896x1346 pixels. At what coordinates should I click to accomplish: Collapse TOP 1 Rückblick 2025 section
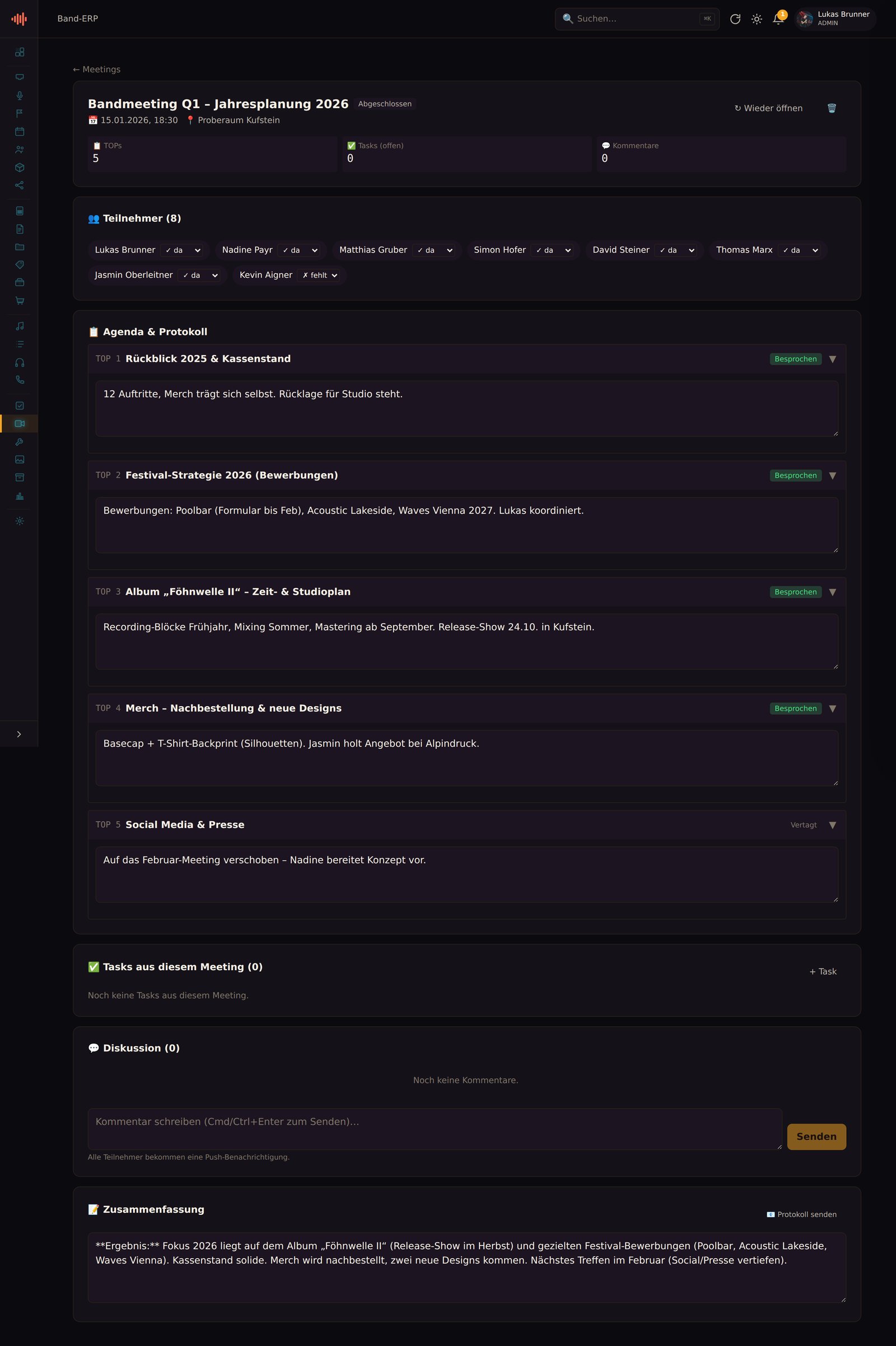833,359
